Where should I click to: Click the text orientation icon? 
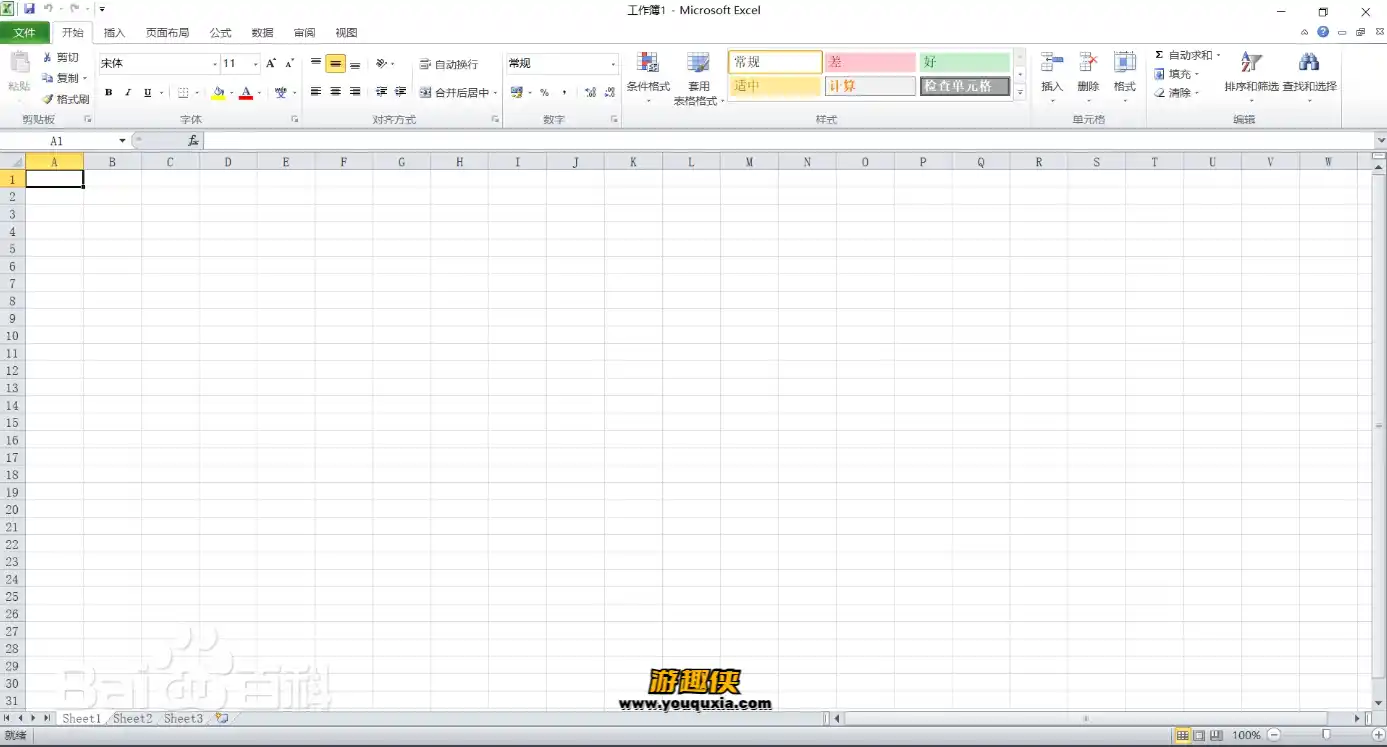pos(381,63)
